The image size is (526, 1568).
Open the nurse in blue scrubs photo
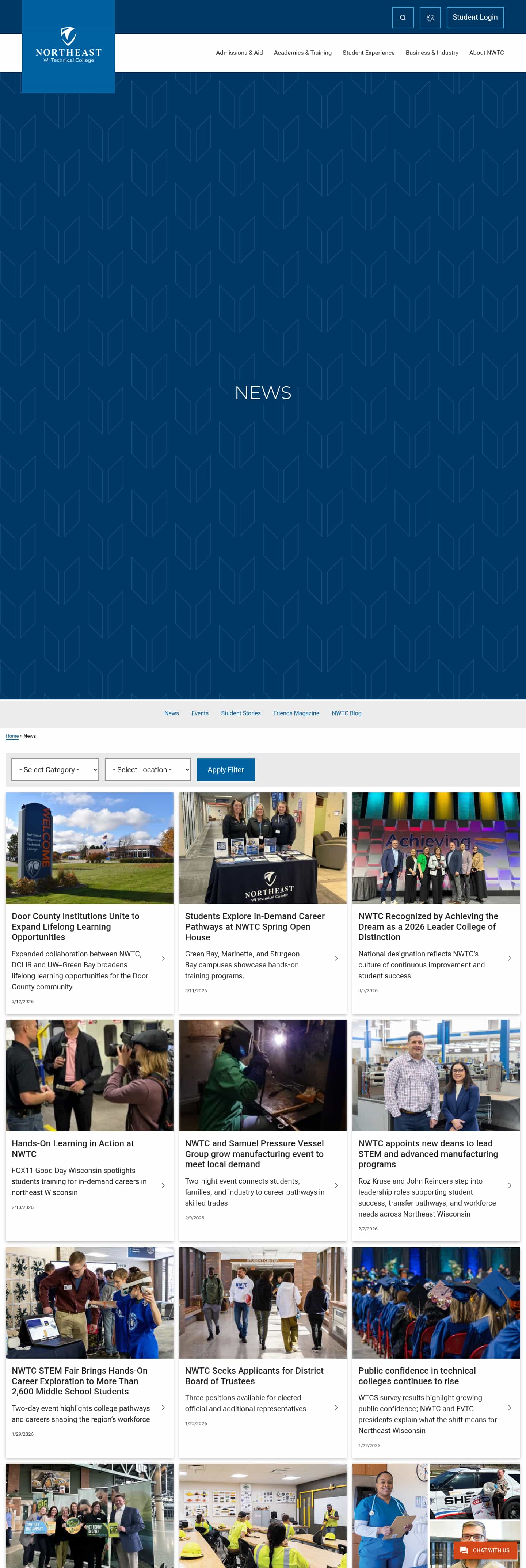click(390, 1516)
